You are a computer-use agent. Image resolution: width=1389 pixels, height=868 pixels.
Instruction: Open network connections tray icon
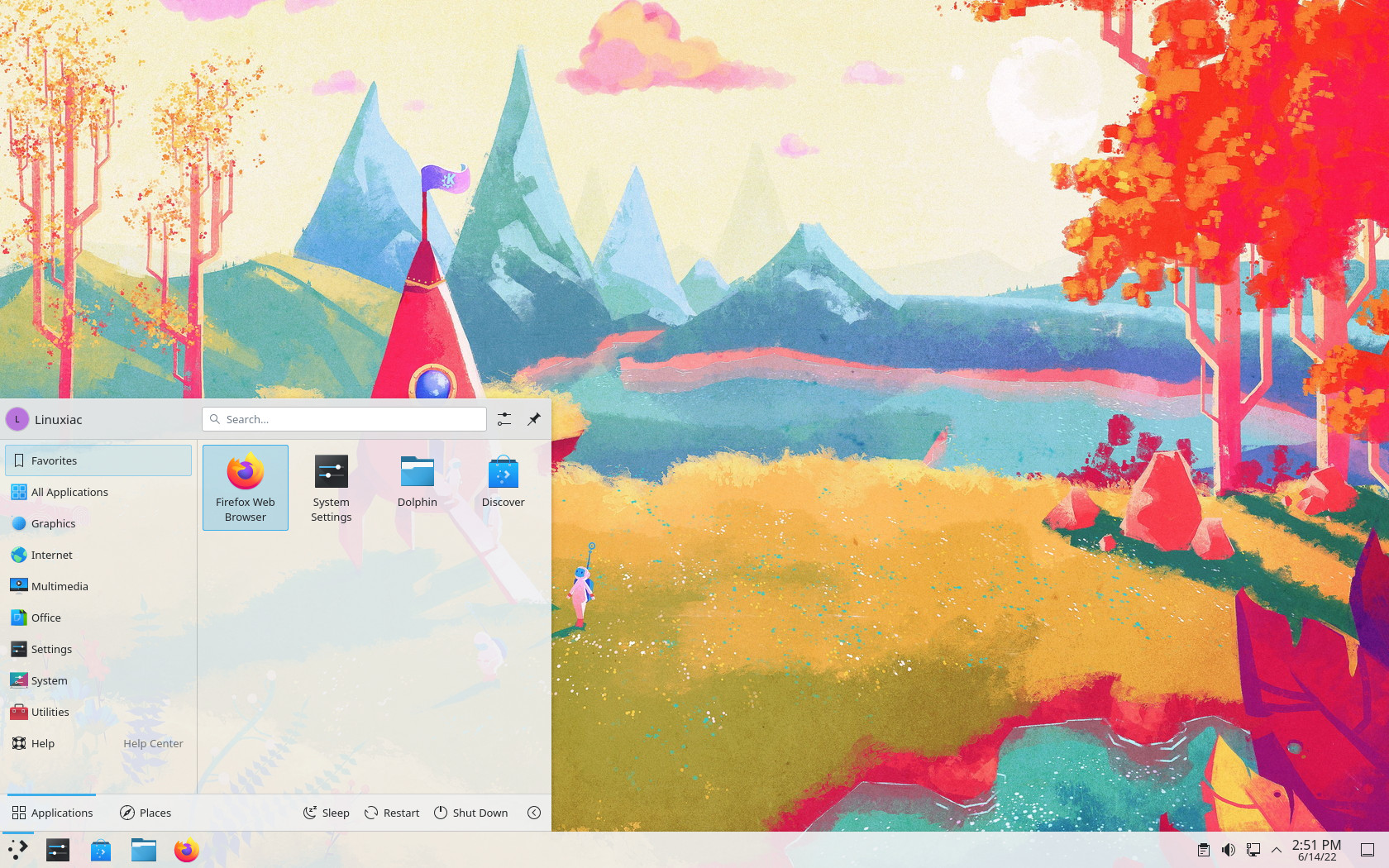coord(1253,850)
